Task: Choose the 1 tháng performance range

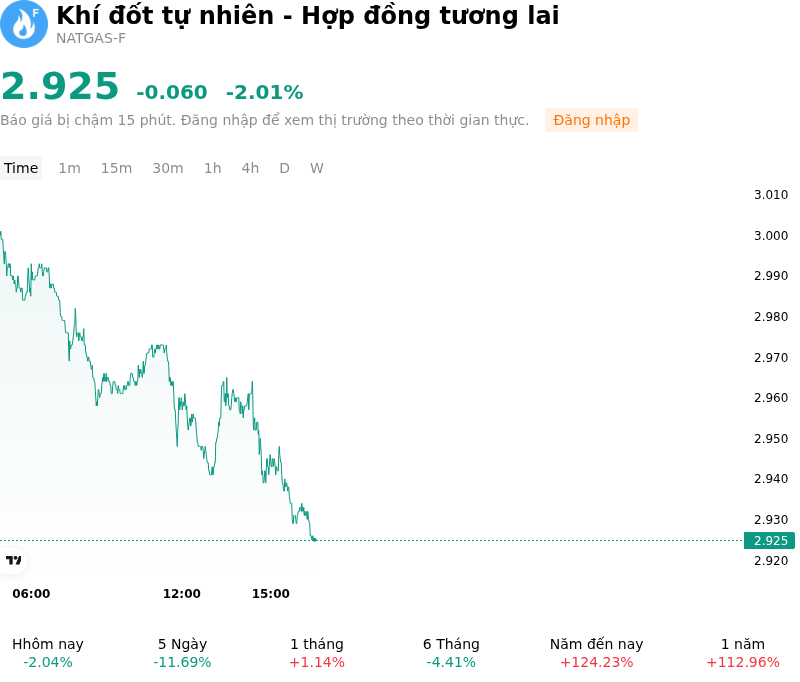Action: tap(317, 653)
